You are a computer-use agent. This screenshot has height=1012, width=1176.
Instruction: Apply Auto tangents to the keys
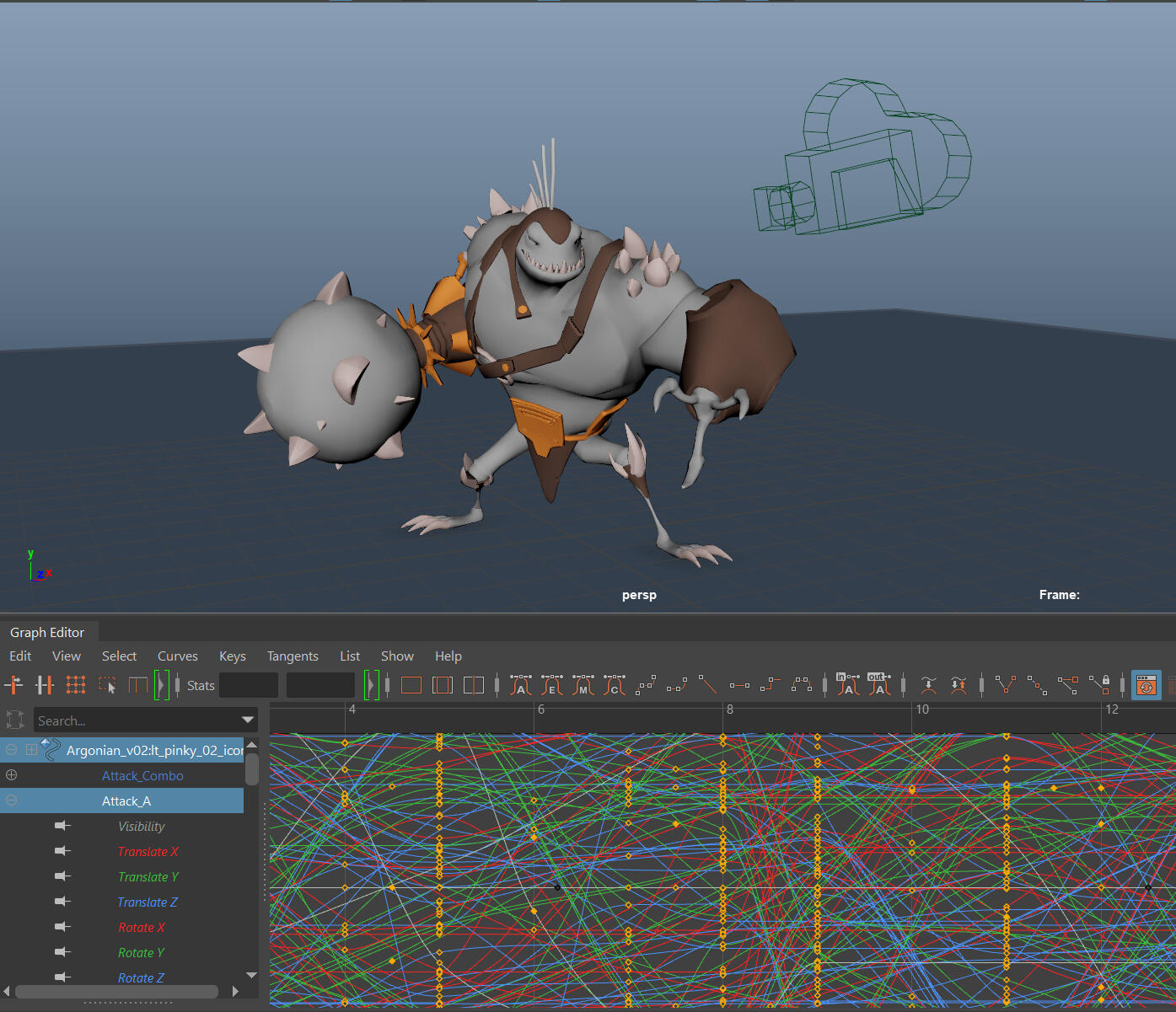coord(521,685)
